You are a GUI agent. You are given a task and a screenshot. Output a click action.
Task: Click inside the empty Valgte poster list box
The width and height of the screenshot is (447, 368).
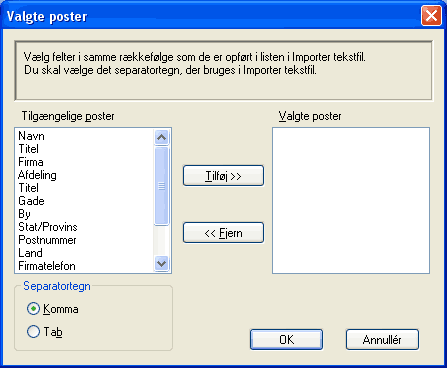[x=351, y=200]
